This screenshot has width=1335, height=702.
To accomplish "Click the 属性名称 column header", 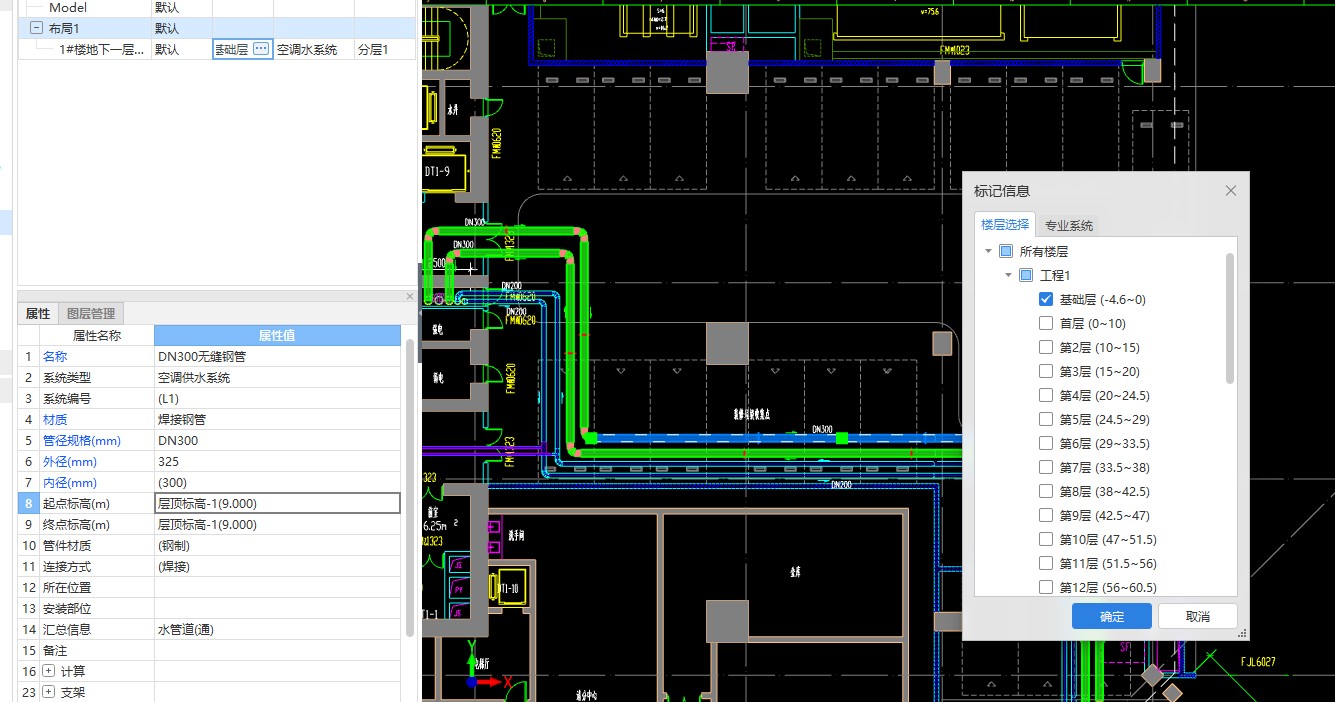I will tap(97, 336).
